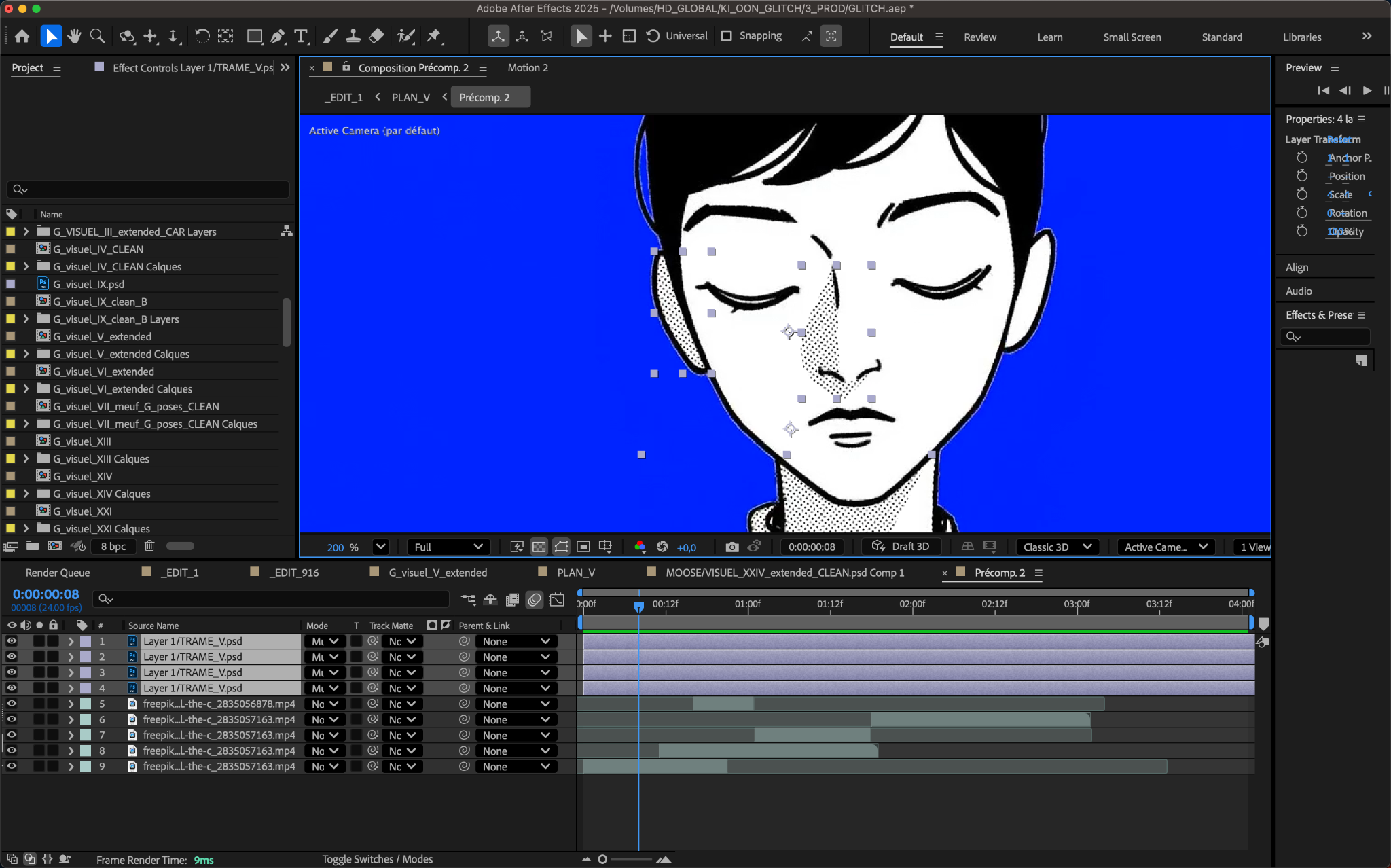Switch to the _EDIT_916 timeline tab
Image resolution: width=1391 pixels, height=868 pixels.
pos(293,573)
